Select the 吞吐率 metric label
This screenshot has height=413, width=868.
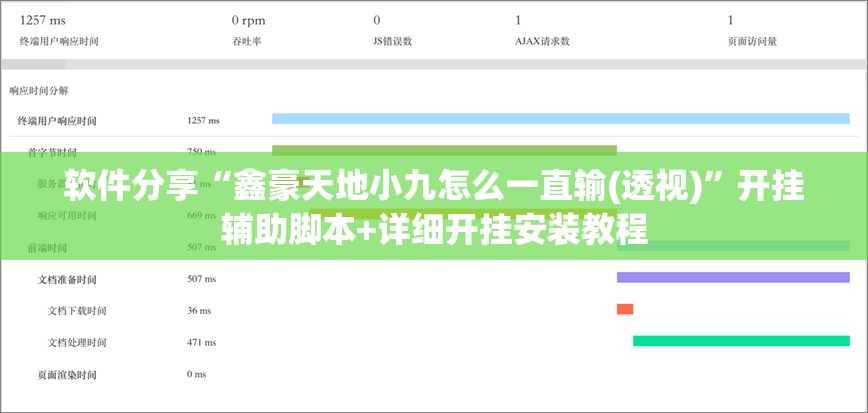tap(246, 42)
